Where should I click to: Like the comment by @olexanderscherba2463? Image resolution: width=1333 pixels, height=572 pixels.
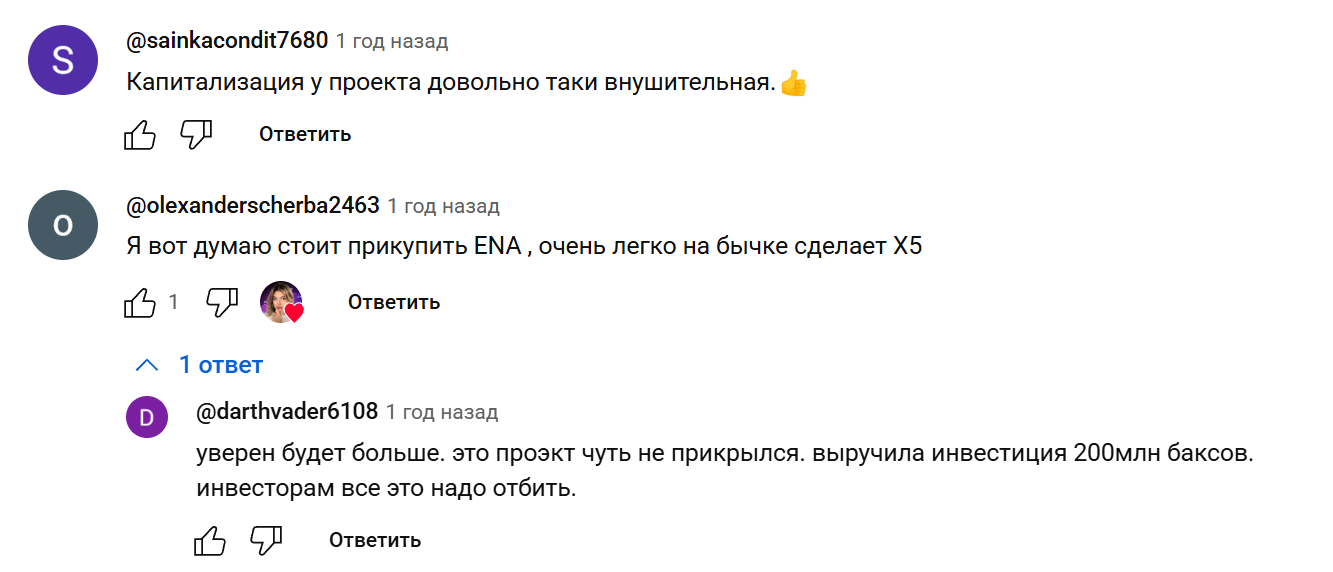click(140, 302)
